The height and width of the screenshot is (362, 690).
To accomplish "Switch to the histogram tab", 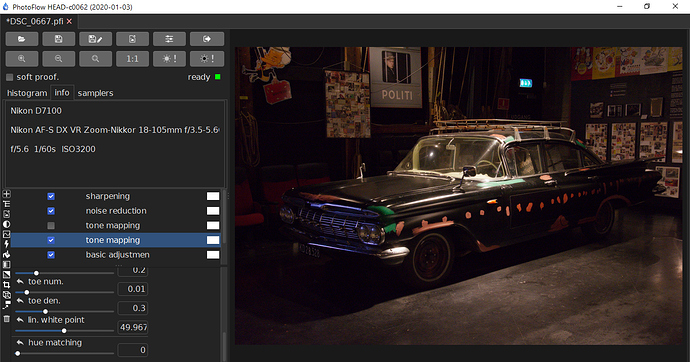I will [27, 93].
